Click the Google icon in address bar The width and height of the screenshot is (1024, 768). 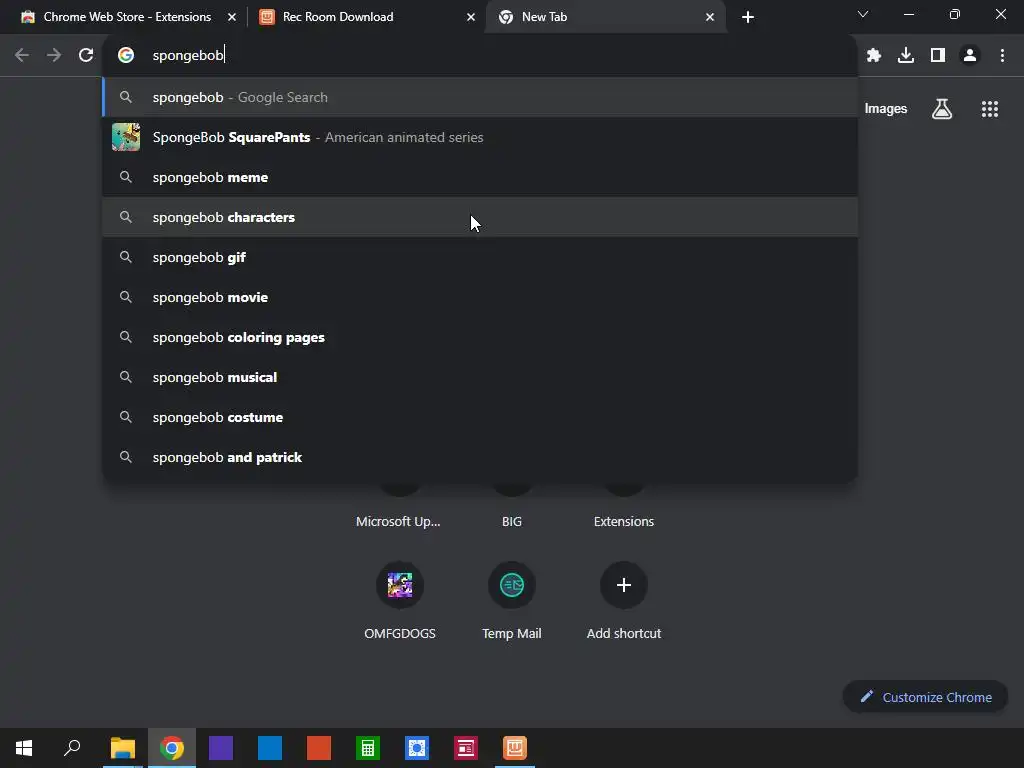(126, 56)
